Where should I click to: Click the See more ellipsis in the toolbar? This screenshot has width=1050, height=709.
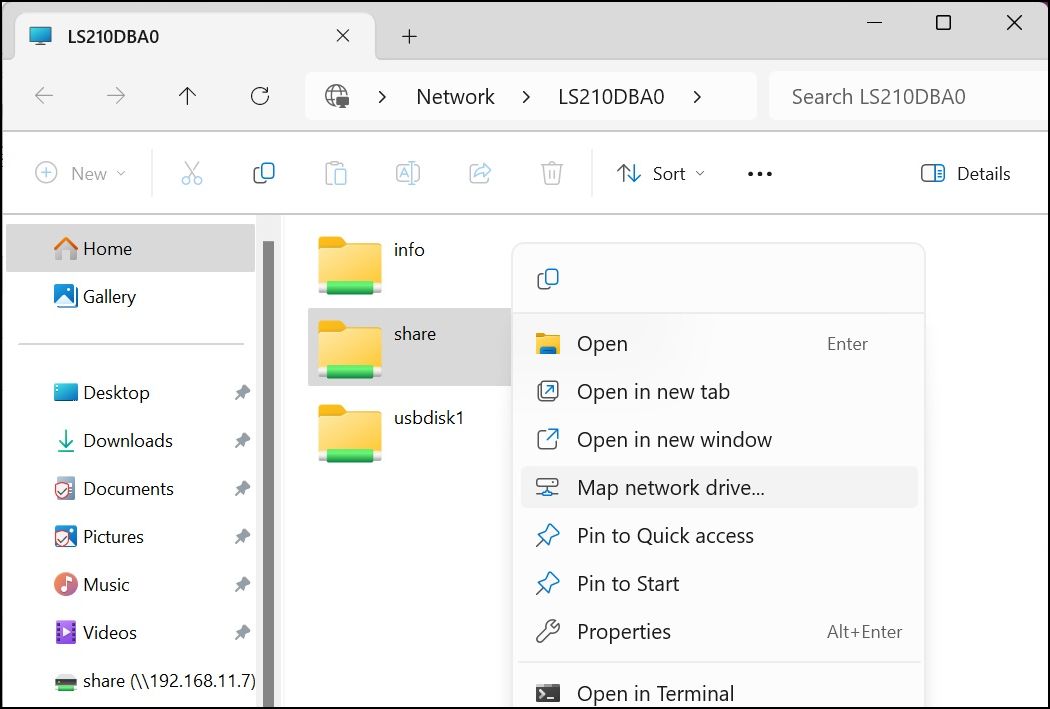759,174
